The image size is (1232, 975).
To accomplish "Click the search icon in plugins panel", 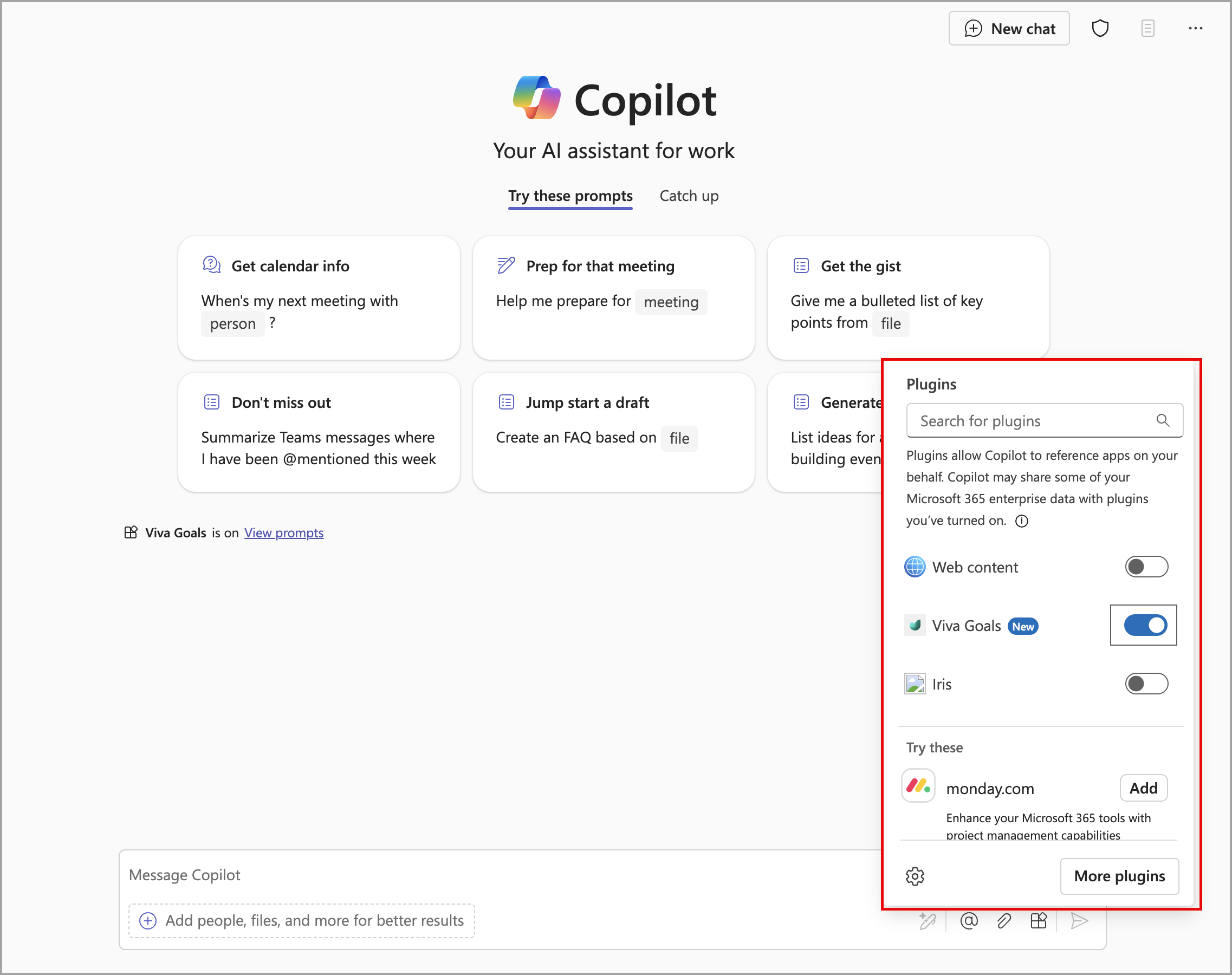I will pos(1164,420).
